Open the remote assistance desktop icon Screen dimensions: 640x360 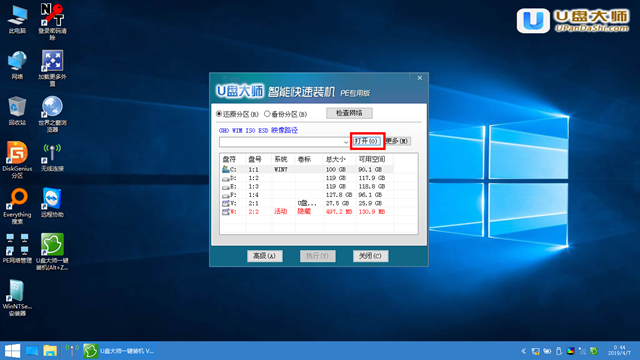pos(52,203)
